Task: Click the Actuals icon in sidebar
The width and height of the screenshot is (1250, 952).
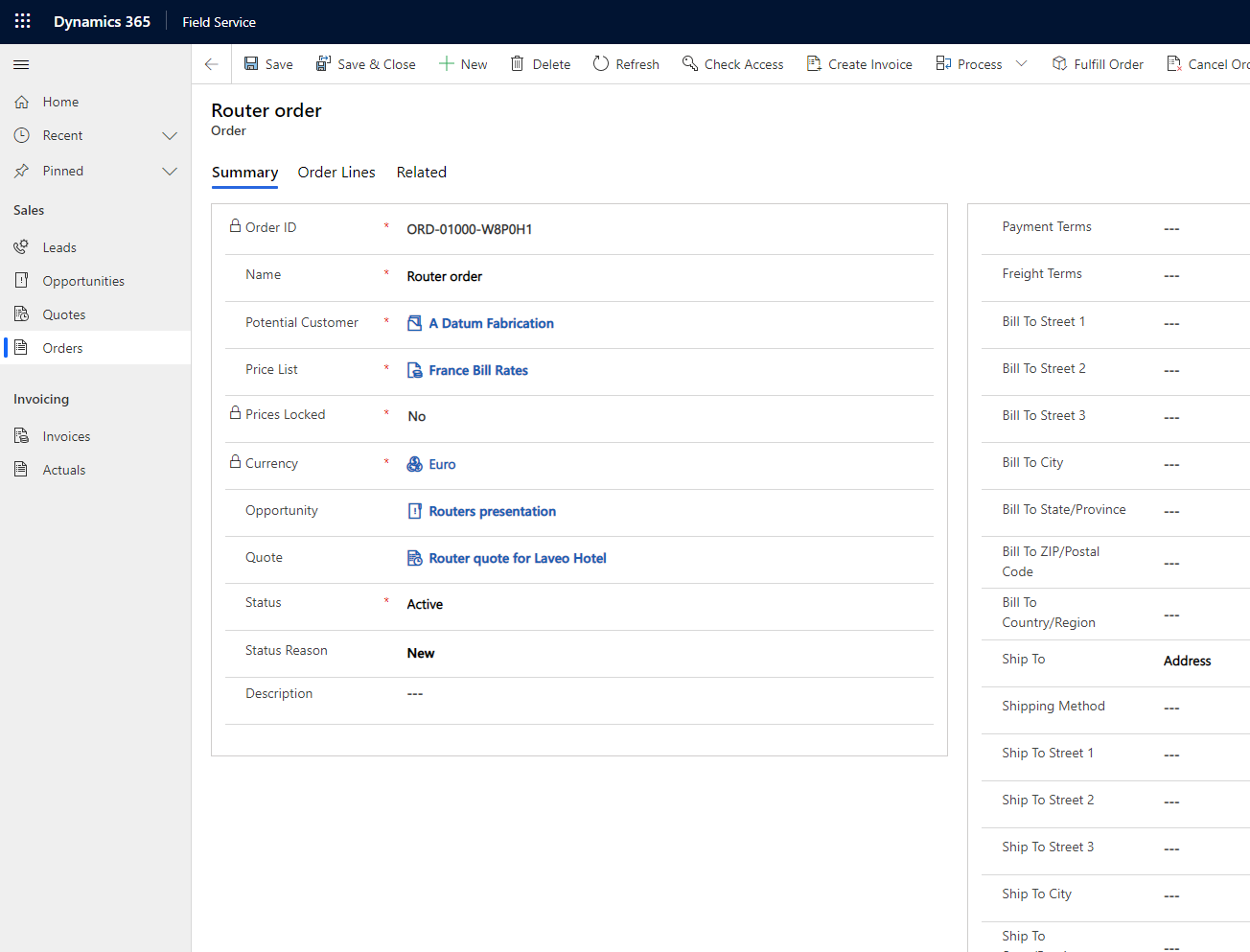Action: click(21, 469)
